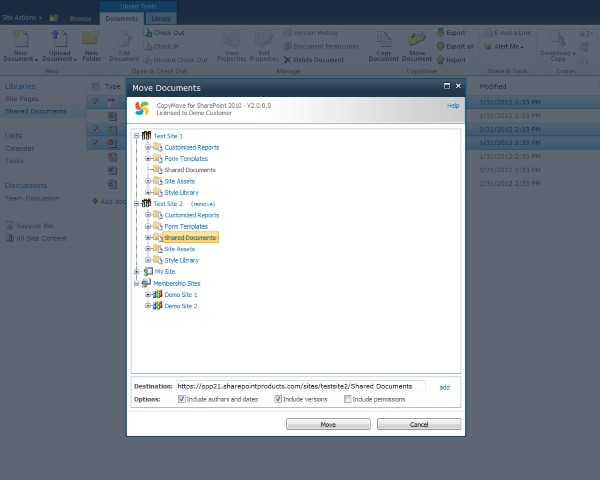The width and height of the screenshot is (600, 480).
Task: Click Discard Check Out in ribbon
Action: [x=176, y=60]
